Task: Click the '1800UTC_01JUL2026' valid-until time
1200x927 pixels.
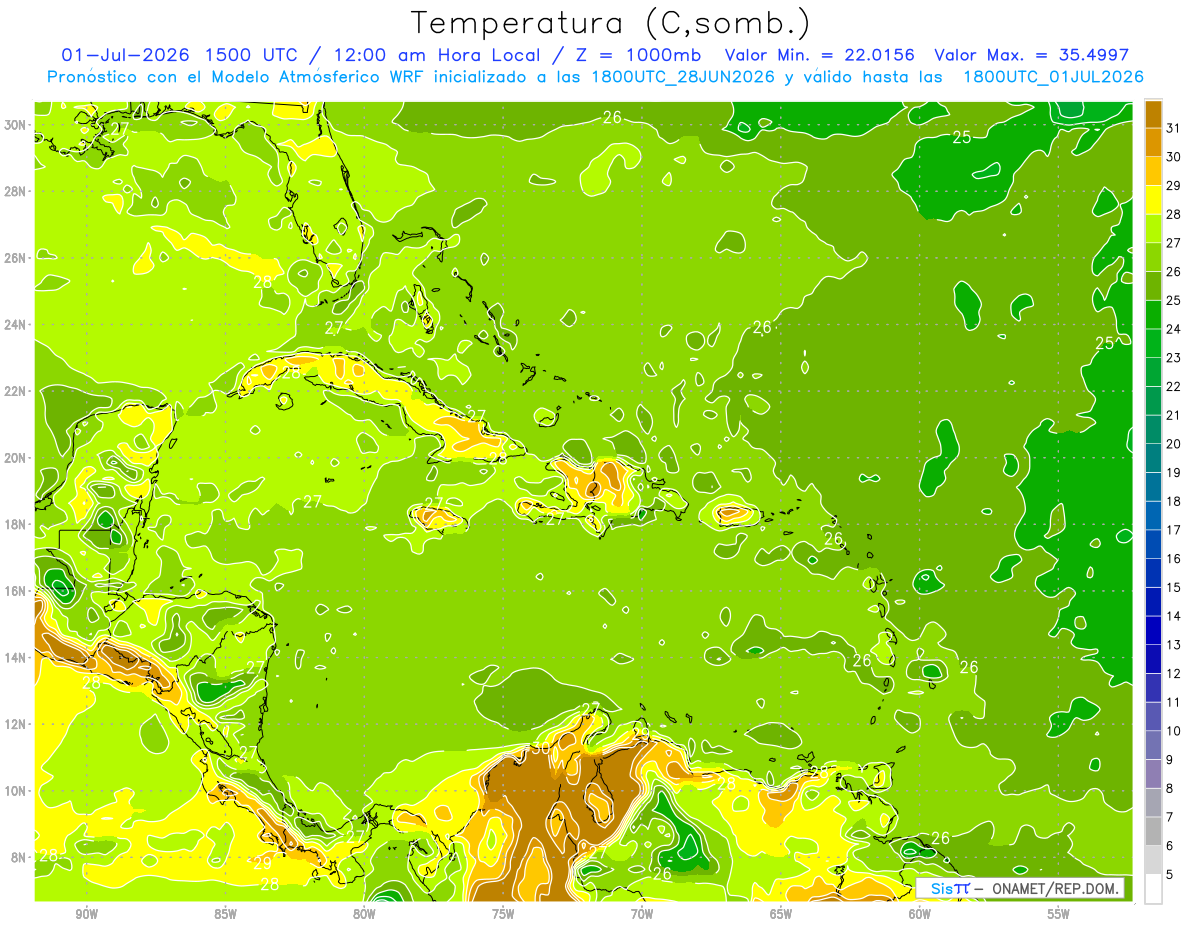Action: coord(1053,77)
